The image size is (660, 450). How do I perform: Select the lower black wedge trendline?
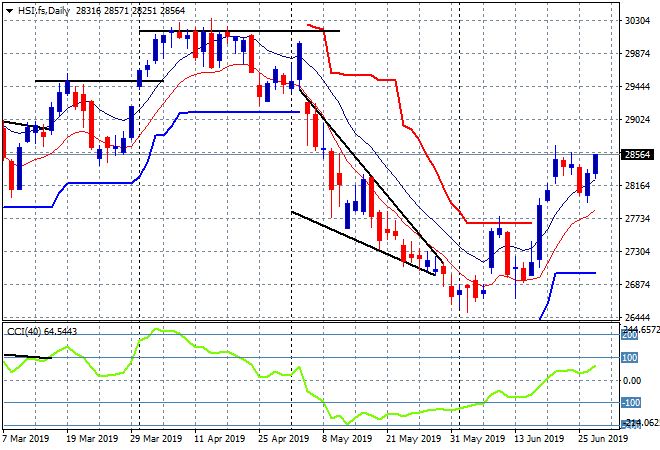[x=363, y=243]
